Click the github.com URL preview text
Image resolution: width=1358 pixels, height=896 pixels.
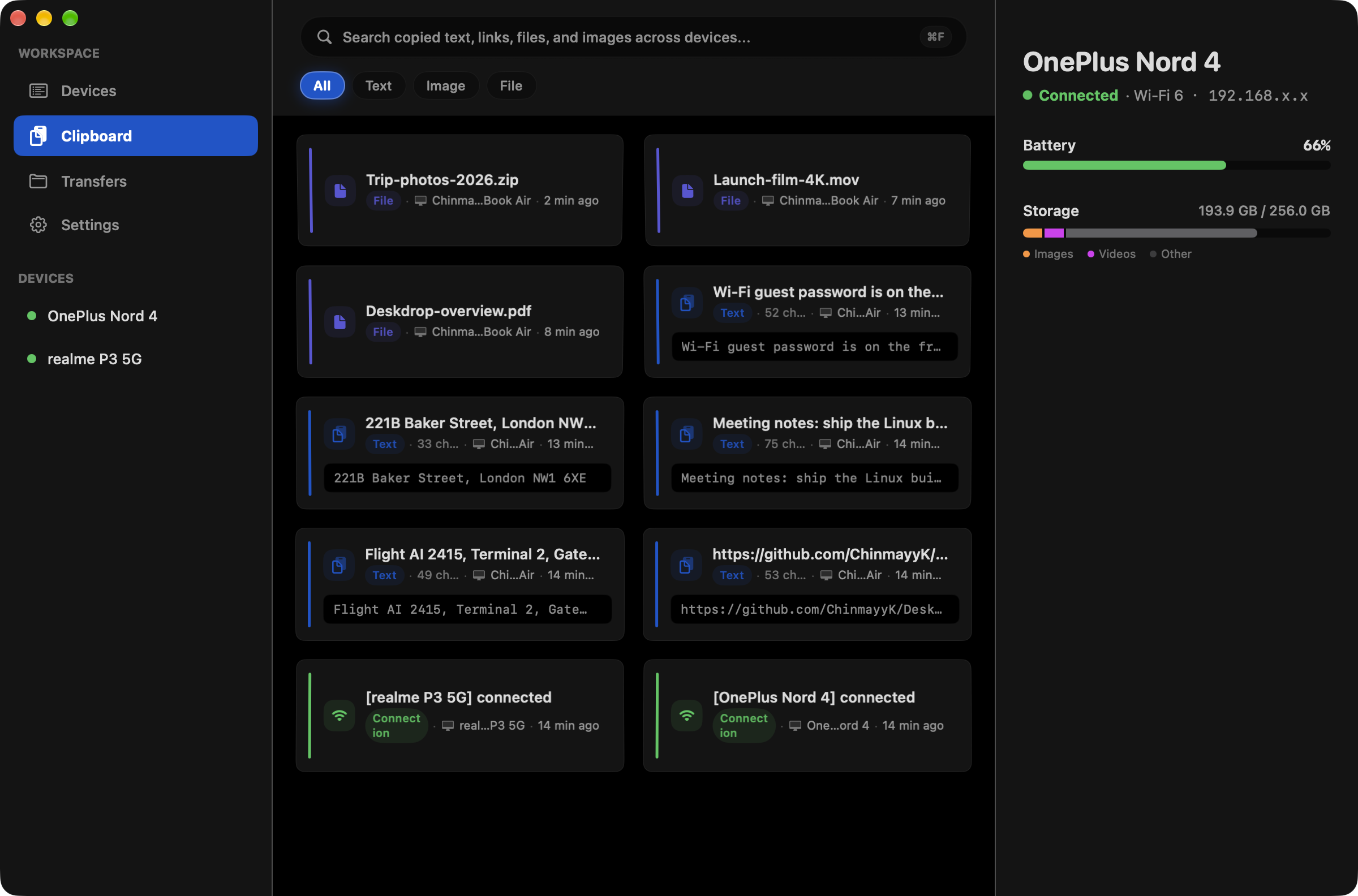pos(814,609)
